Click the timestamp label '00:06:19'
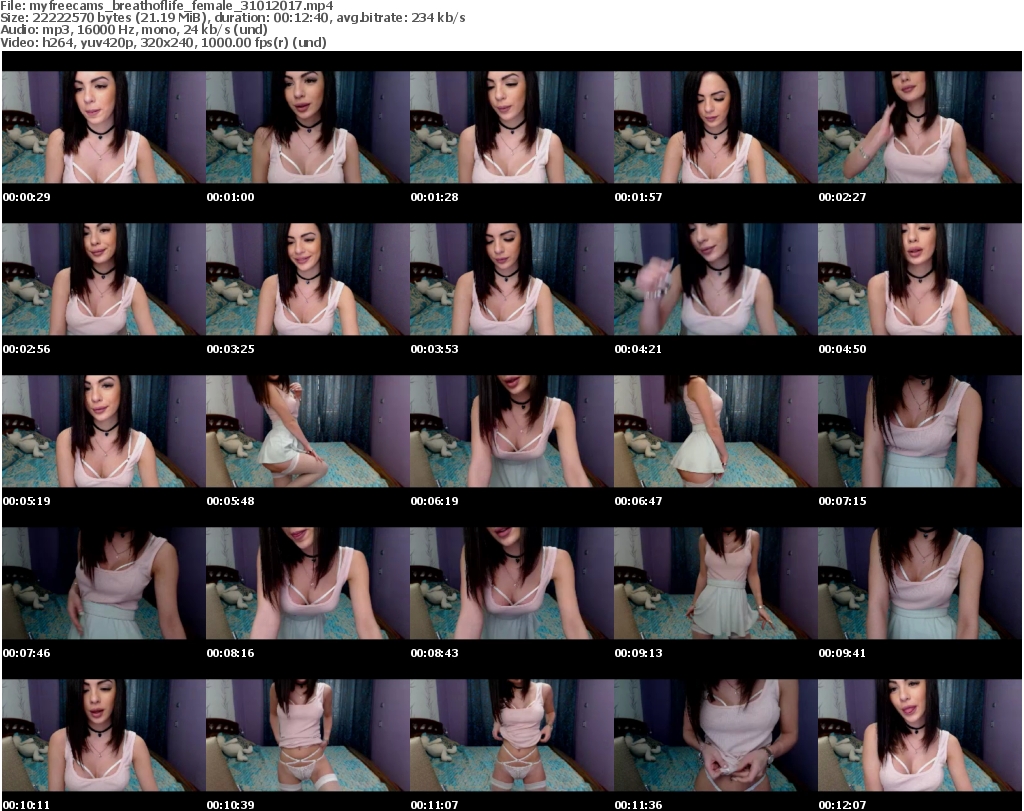This screenshot has width=1024, height=811. pos(434,501)
